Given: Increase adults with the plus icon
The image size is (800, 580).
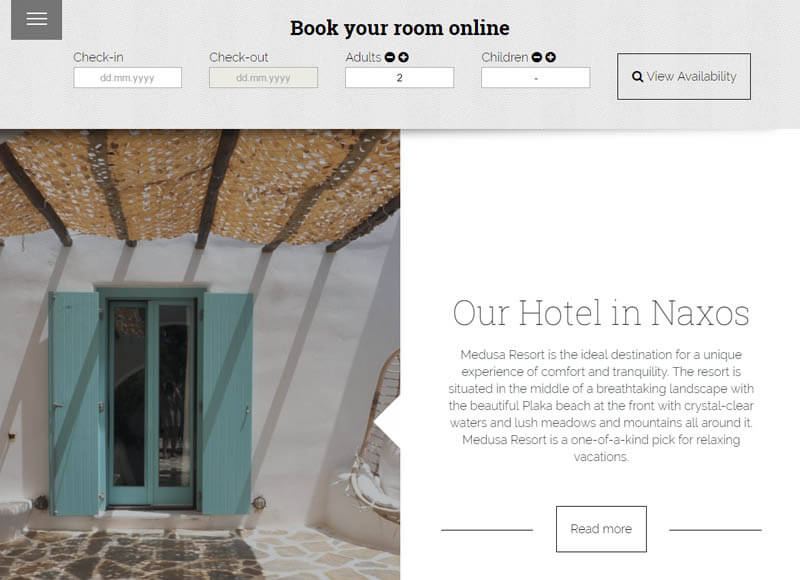Looking at the screenshot, I should click(x=404, y=57).
